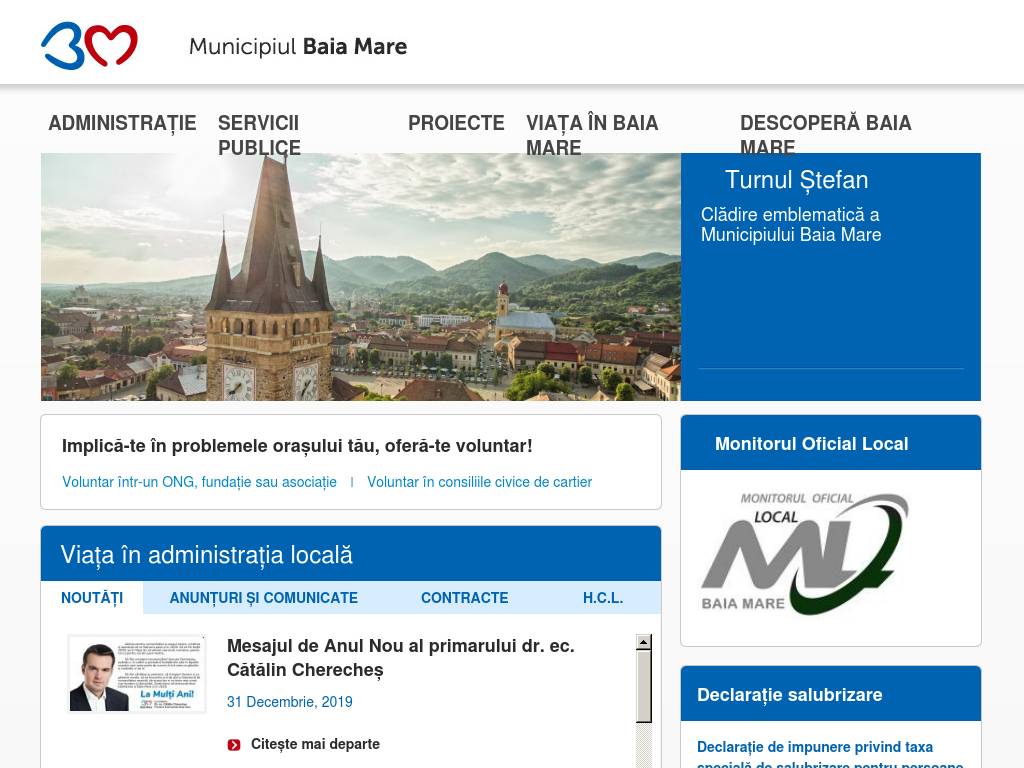Screen dimensions: 1024x768
Task: Open the Proiecte menu
Action: (x=456, y=123)
